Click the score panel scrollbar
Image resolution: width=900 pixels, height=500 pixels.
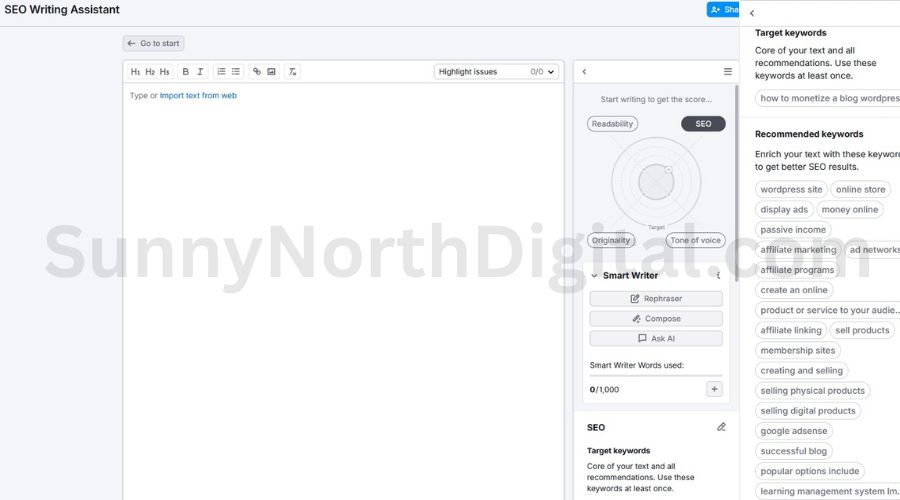(x=736, y=184)
